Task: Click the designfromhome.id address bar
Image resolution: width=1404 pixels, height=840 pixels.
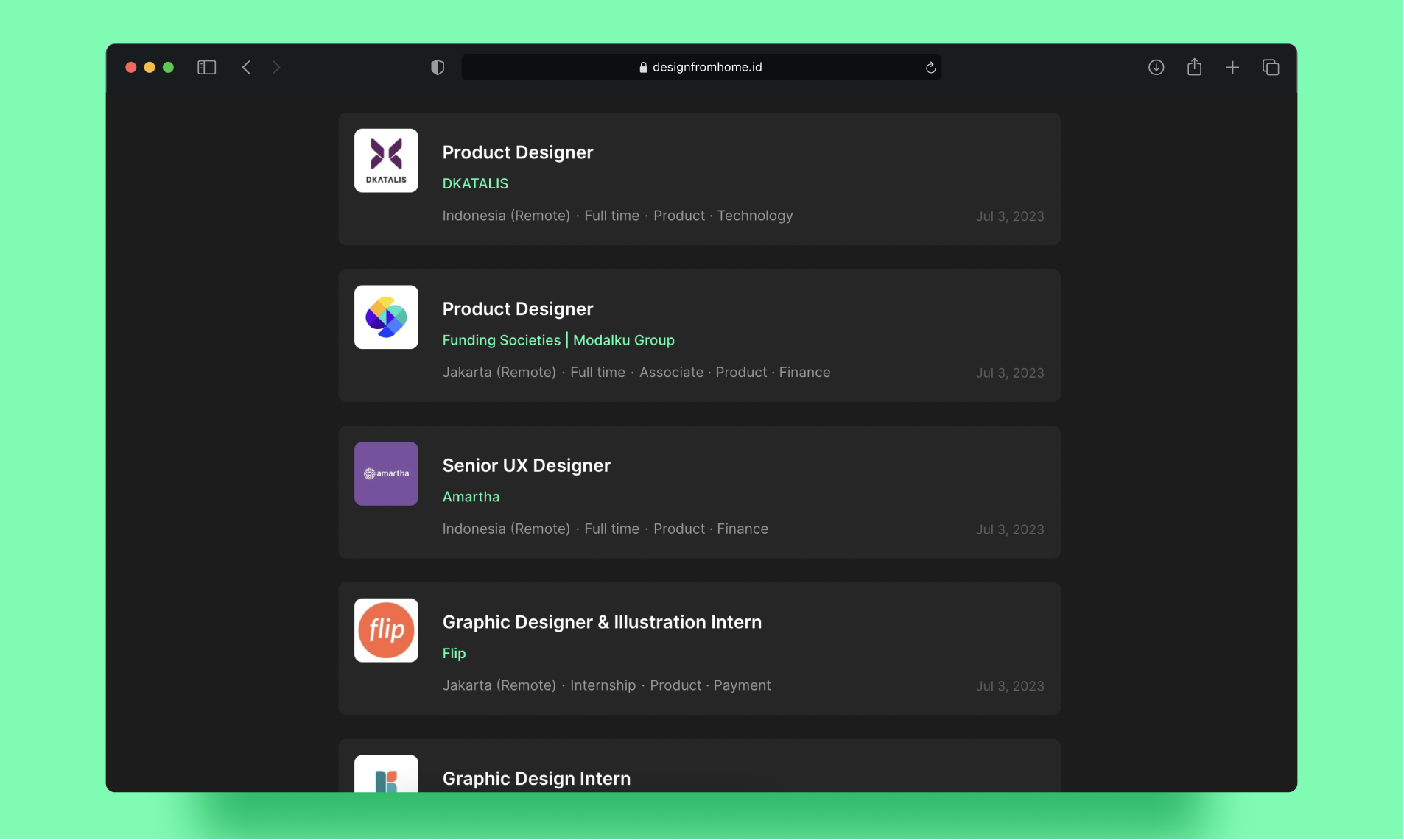Action: click(701, 67)
